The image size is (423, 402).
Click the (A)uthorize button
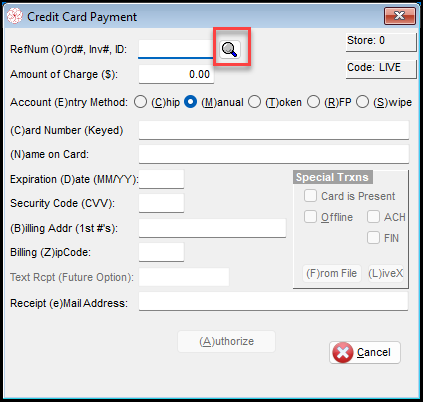(x=227, y=341)
